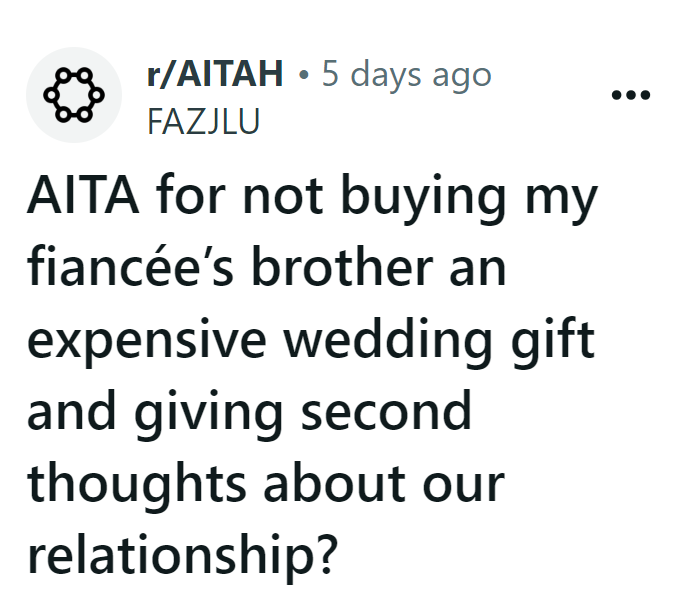The width and height of the screenshot is (696, 604).
Task: Click "expensive" in the post title
Action: tap(148, 340)
